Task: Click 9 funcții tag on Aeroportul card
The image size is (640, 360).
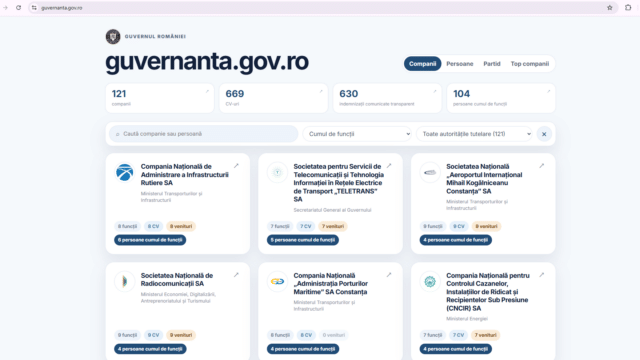Action: (x=433, y=226)
